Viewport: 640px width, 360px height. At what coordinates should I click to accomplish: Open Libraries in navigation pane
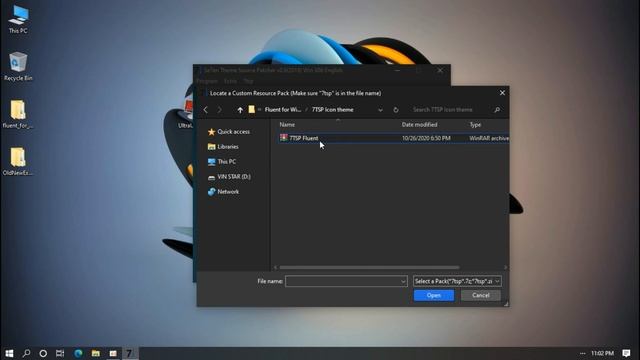click(223, 147)
